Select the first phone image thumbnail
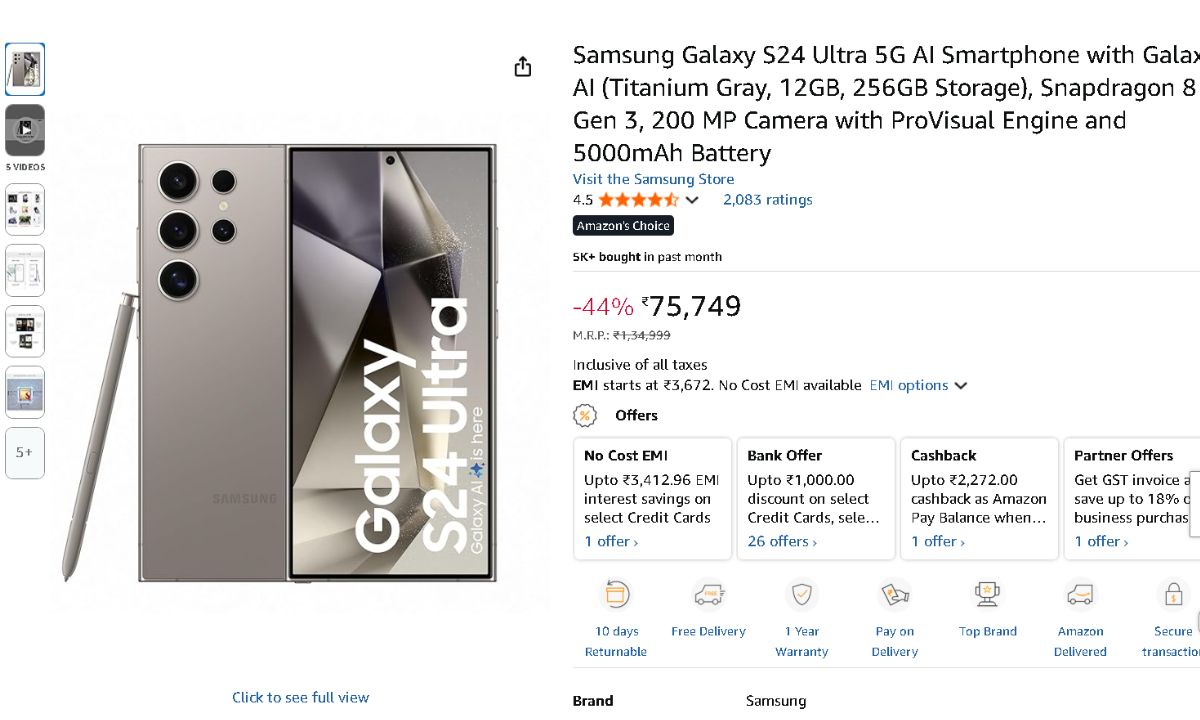Image resolution: width=1200 pixels, height=720 pixels. tap(25, 69)
